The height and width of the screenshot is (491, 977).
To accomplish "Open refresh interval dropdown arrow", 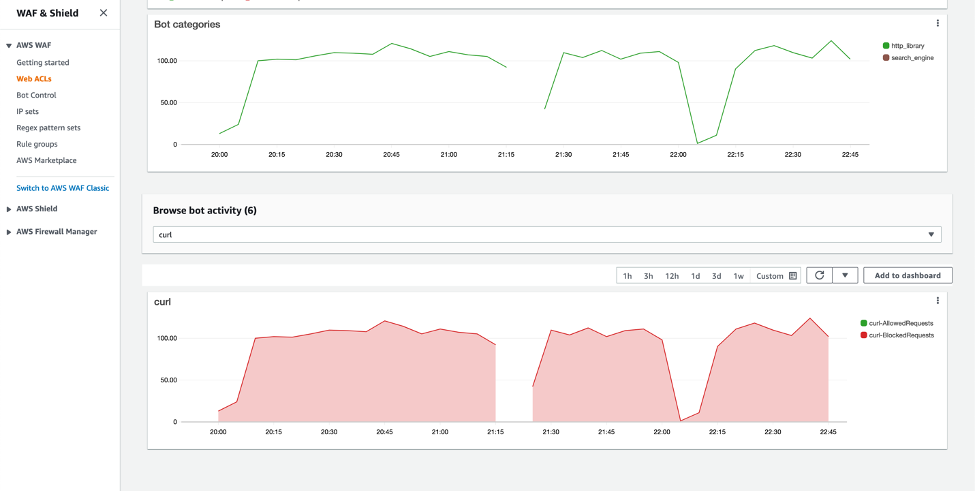I will click(x=845, y=275).
